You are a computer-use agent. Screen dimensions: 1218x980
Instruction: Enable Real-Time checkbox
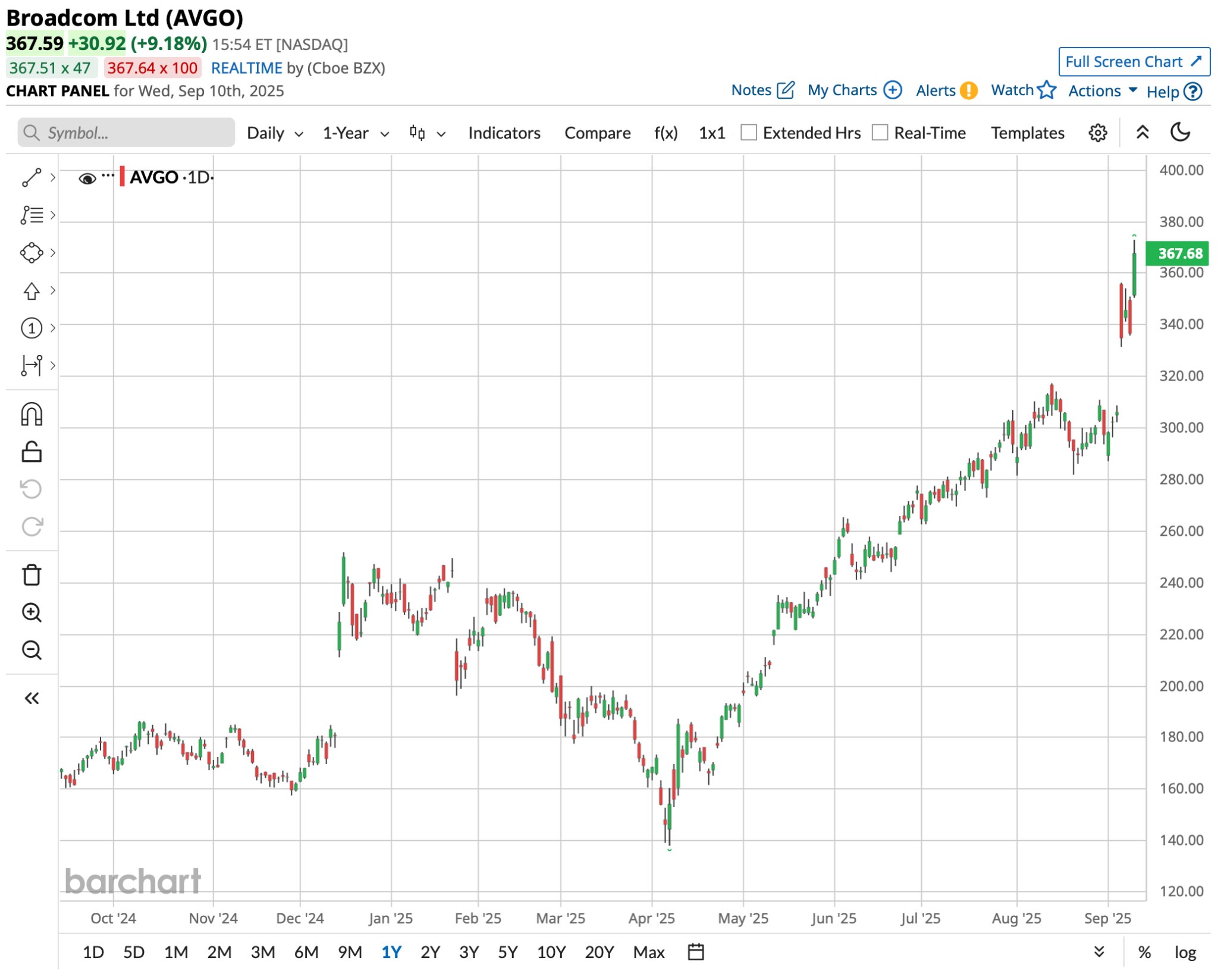pyautogui.click(x=879, y=133)
